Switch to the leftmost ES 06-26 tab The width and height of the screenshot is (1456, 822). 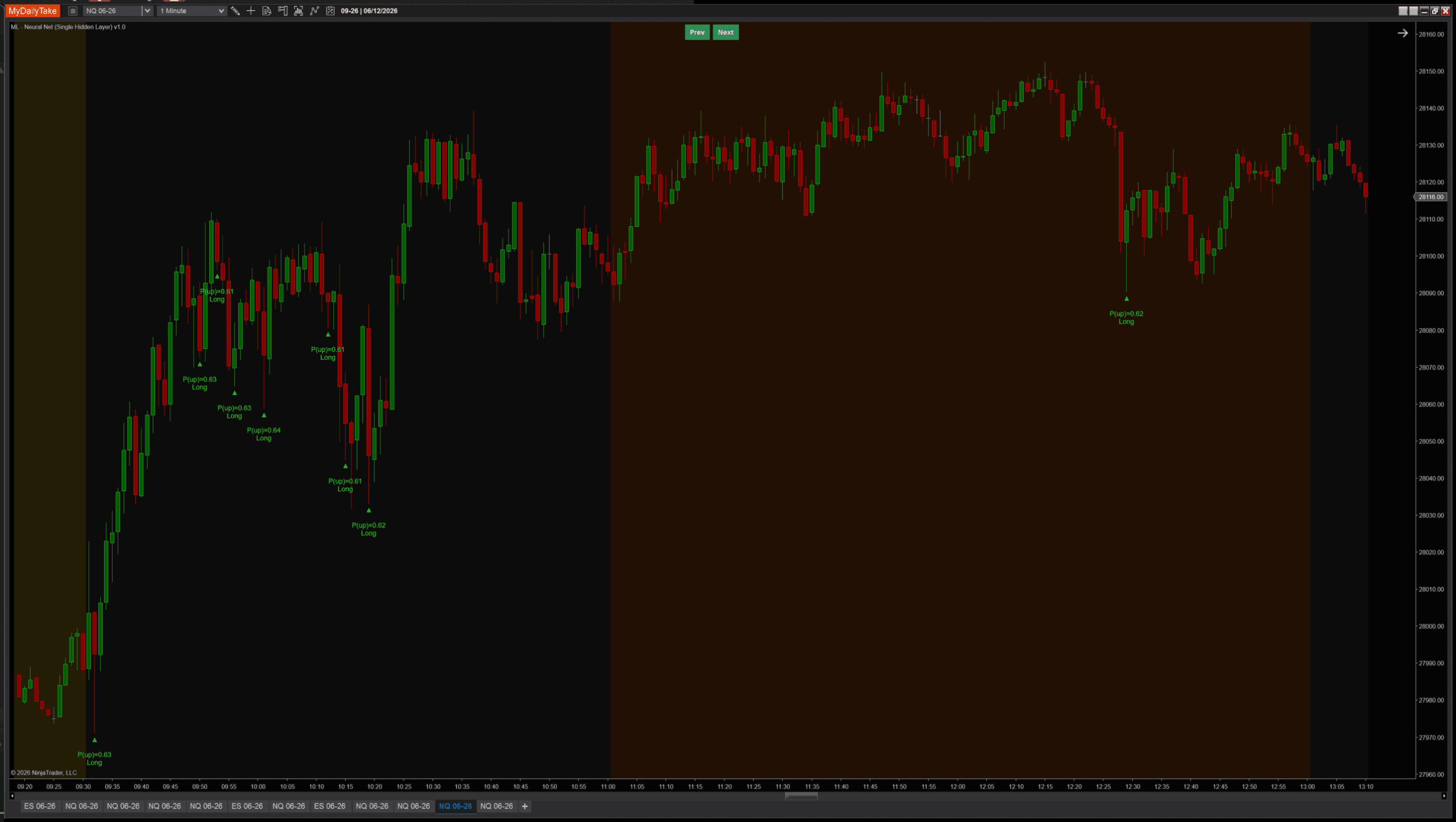click(40, 806)
